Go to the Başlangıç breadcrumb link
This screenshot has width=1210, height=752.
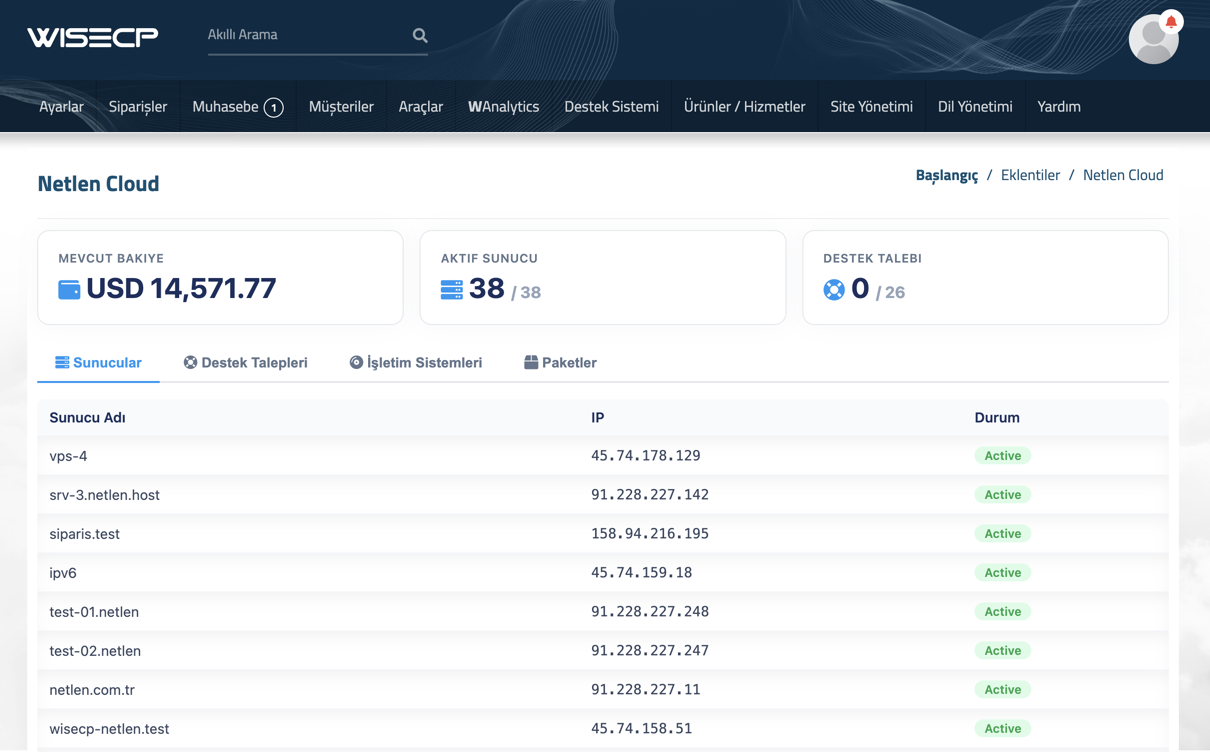(947, 175)
